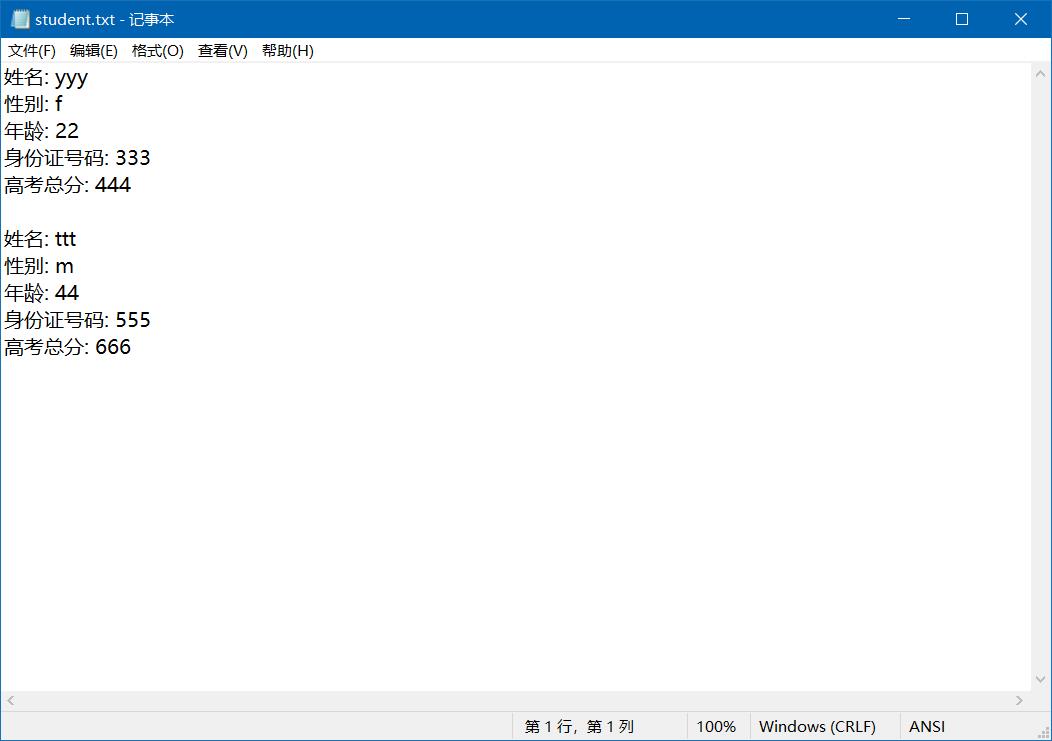Click the 100% zoom status entry
Image resolution: width=1052 pixels, height=741 pixels.
pyautogui.click(x=716, y=727)
